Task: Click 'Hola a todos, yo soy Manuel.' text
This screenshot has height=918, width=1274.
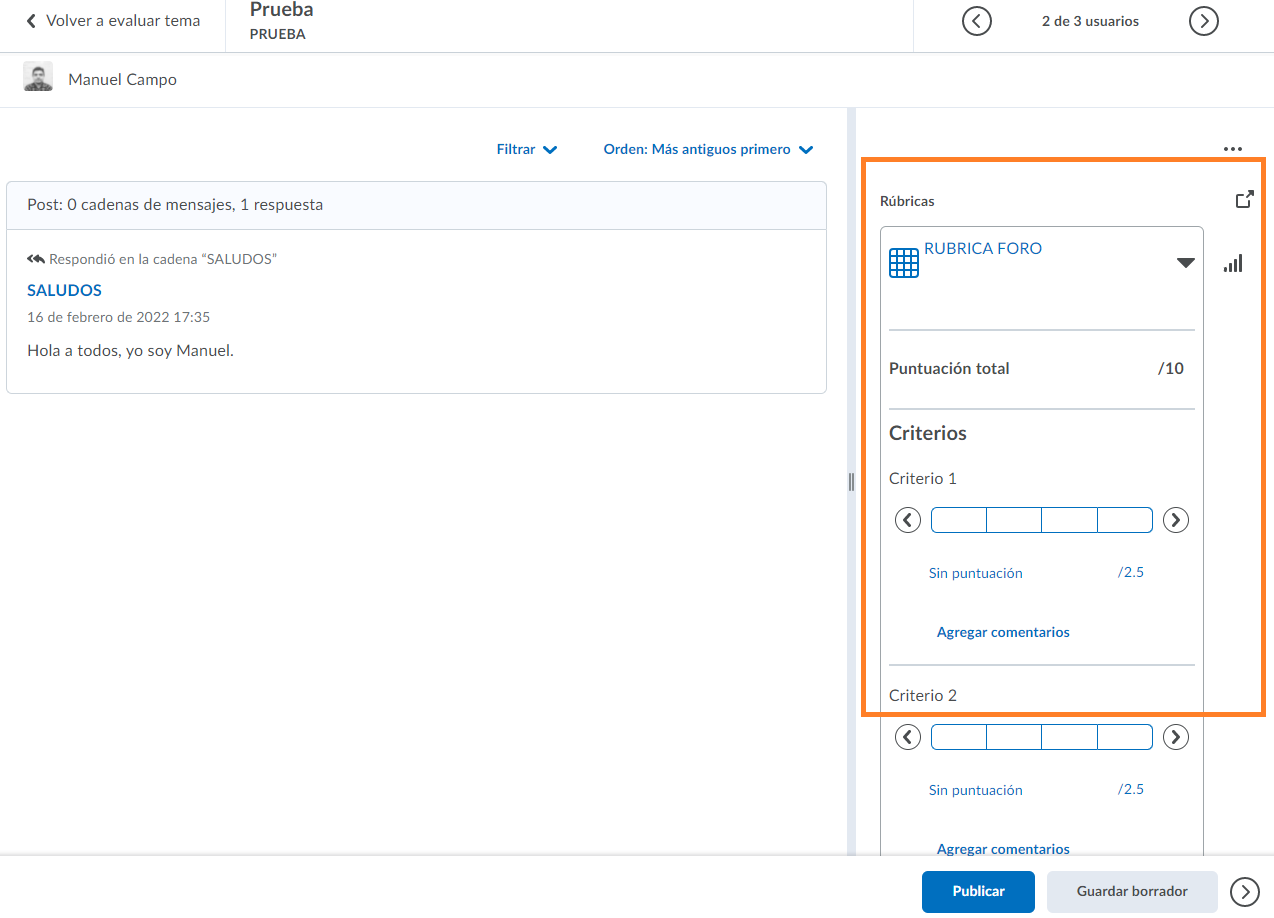Action: click(130, 350)
